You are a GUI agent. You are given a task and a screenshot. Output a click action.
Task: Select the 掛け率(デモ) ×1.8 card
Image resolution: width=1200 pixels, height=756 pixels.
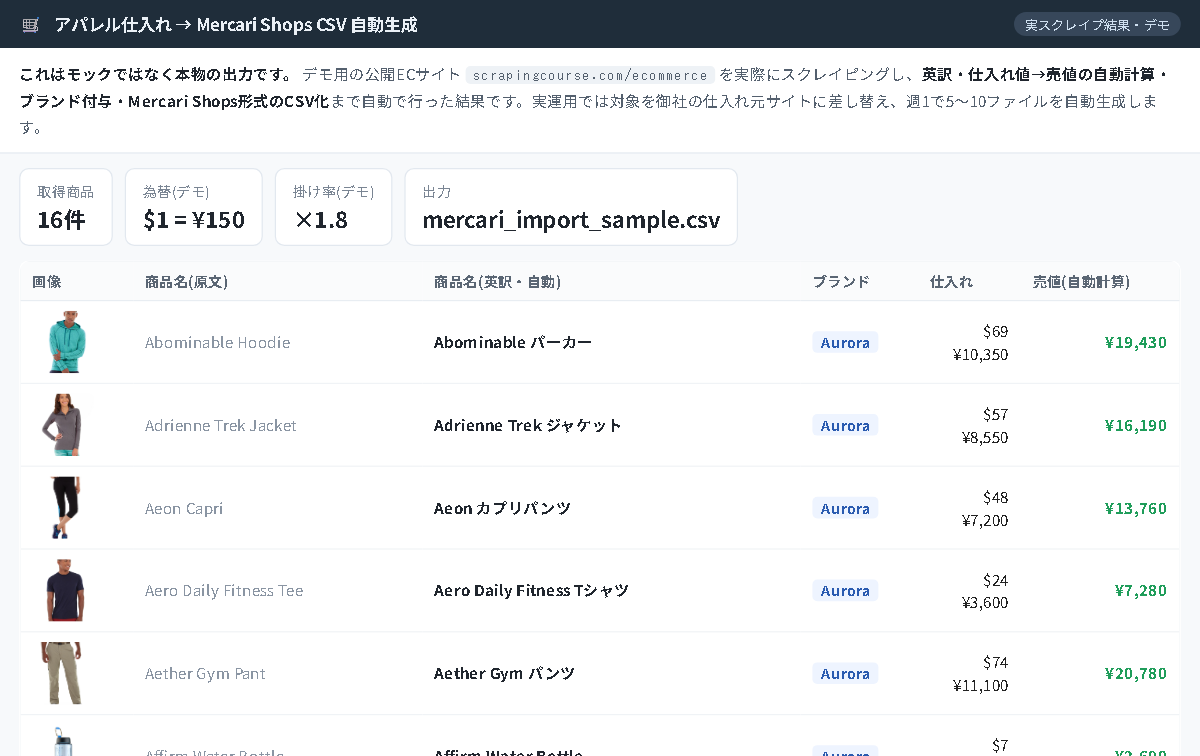[x=334, y=207]
